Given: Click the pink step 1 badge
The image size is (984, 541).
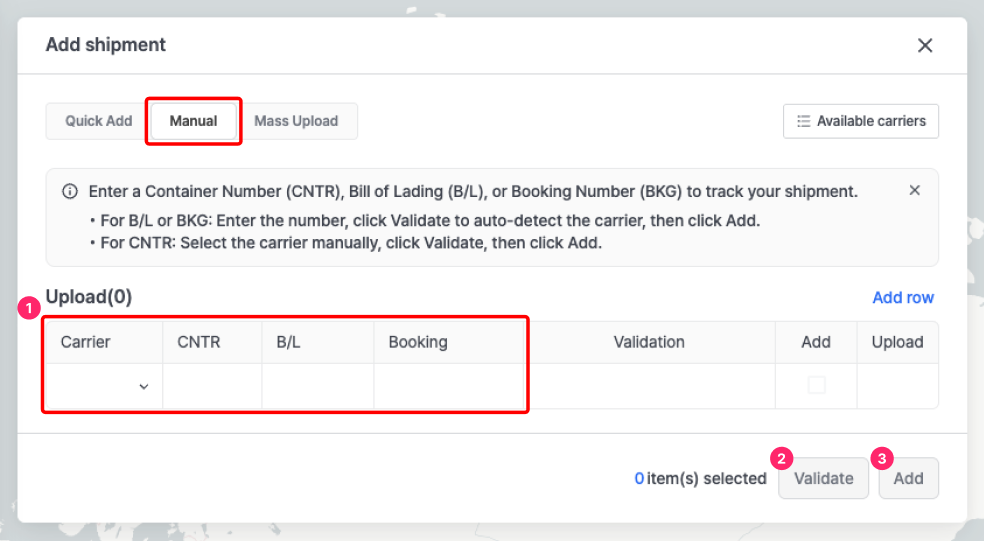Looking at the screenshot, I should 29,308.
